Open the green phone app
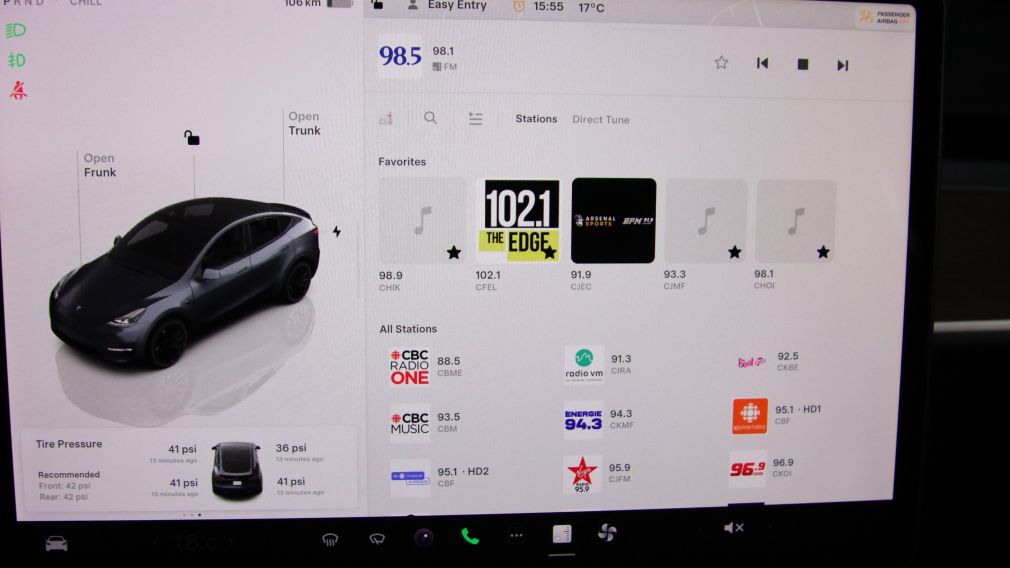The height and width of the screenshot is (568, 1010). tap(470, 536)
